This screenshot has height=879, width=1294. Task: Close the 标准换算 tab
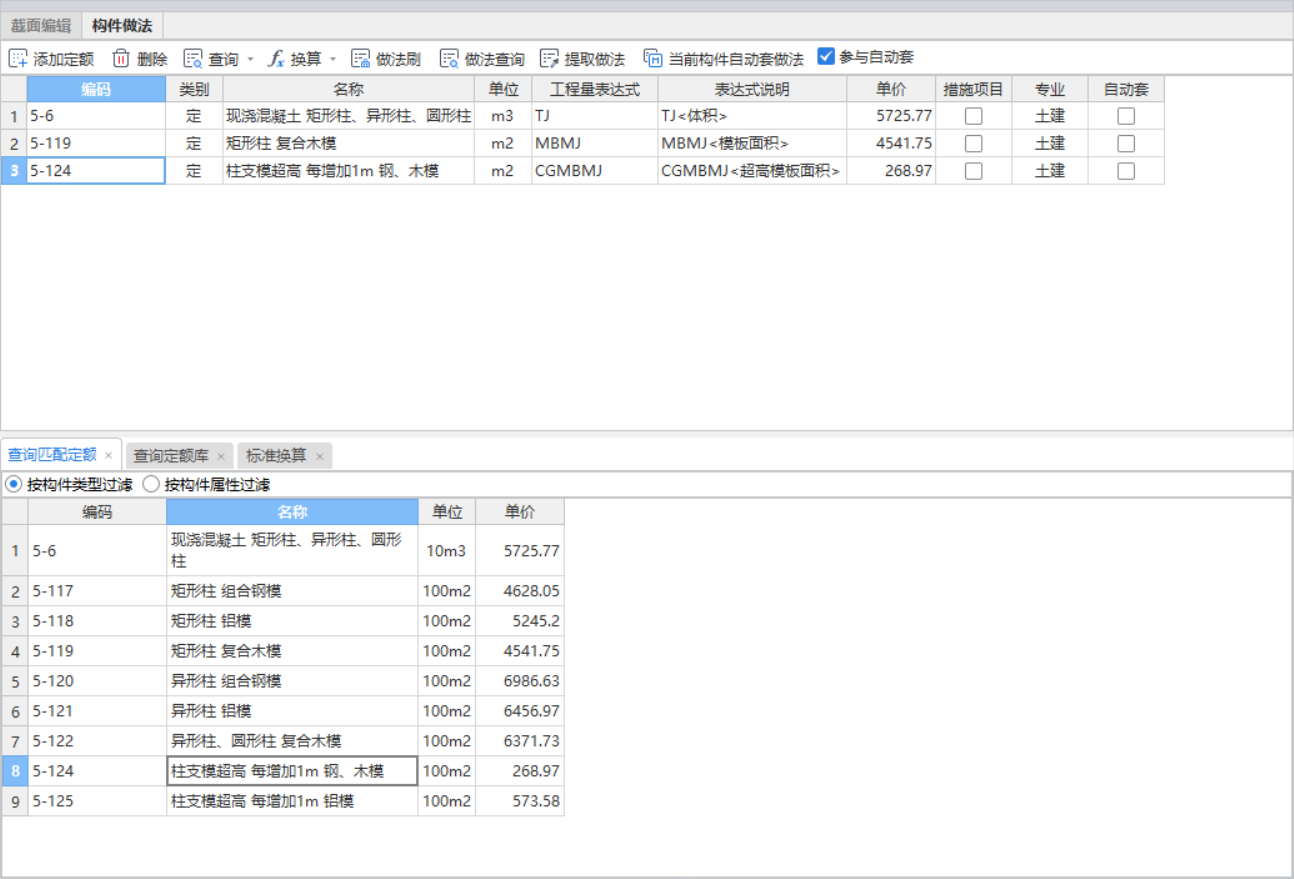[x=319, y=457]
